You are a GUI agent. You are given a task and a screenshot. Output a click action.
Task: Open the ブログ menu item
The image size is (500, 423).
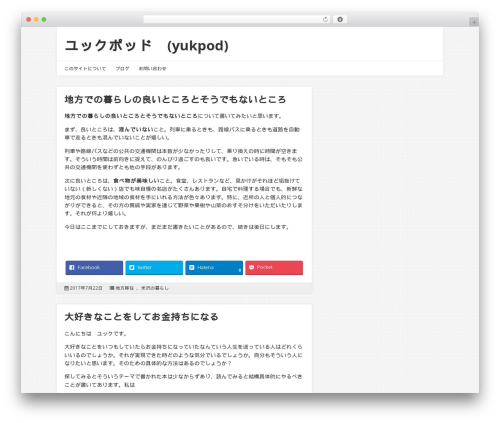coord(122,69)
